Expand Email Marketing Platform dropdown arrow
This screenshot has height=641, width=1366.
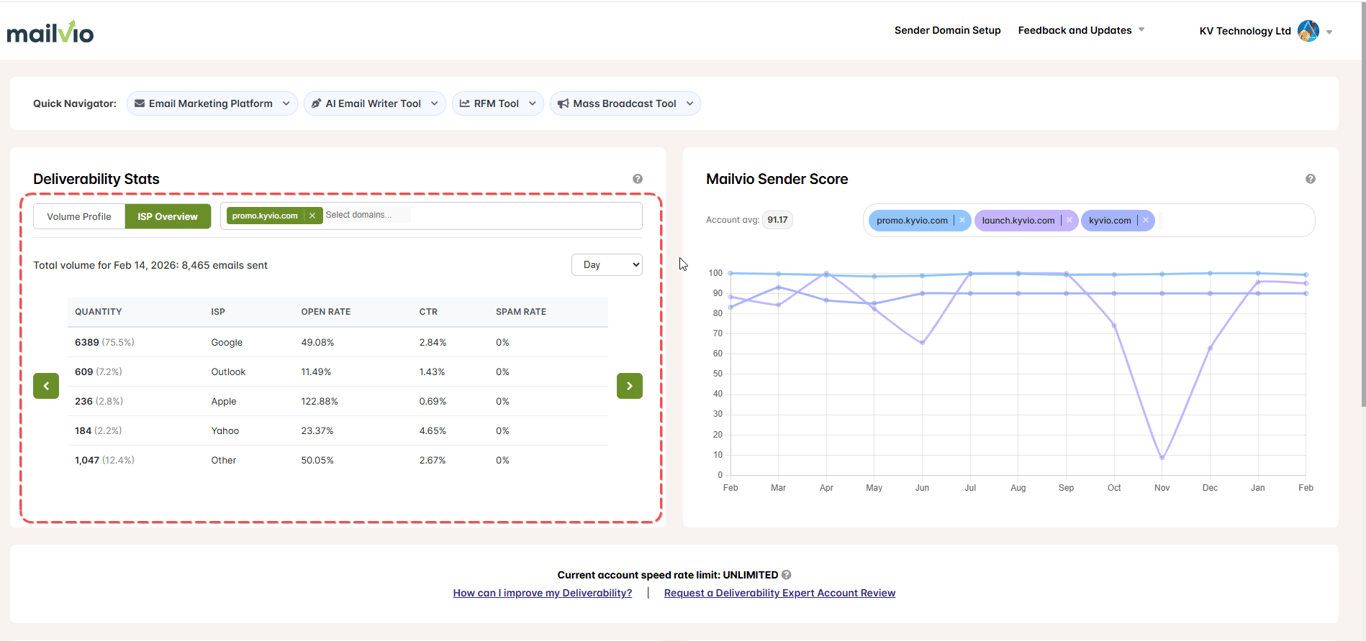pyautogui.click(x=286, y=104)
